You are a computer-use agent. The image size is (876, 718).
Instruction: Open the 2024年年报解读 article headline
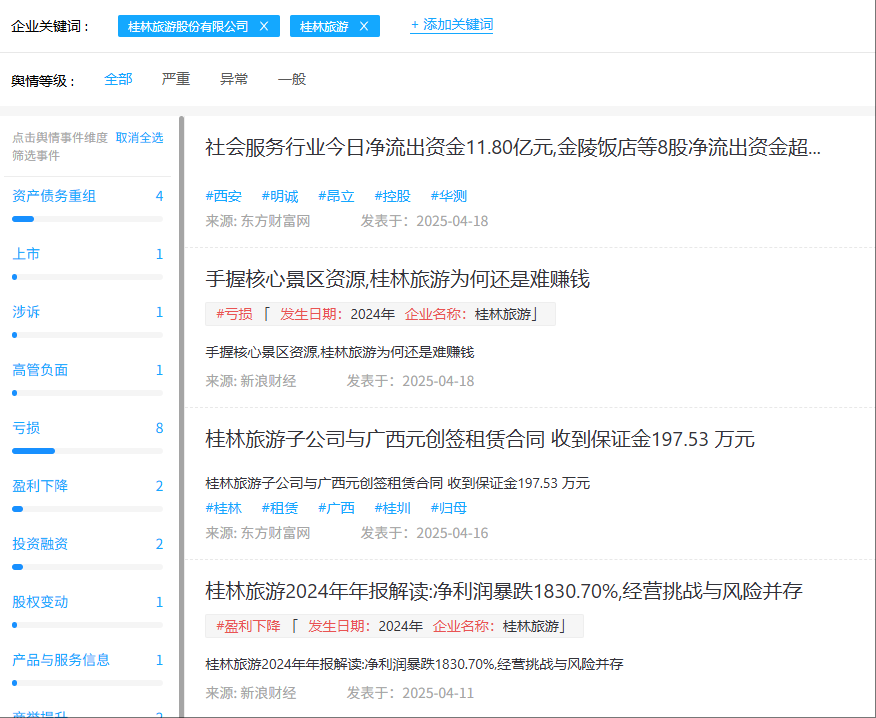(x=503, y=591)
